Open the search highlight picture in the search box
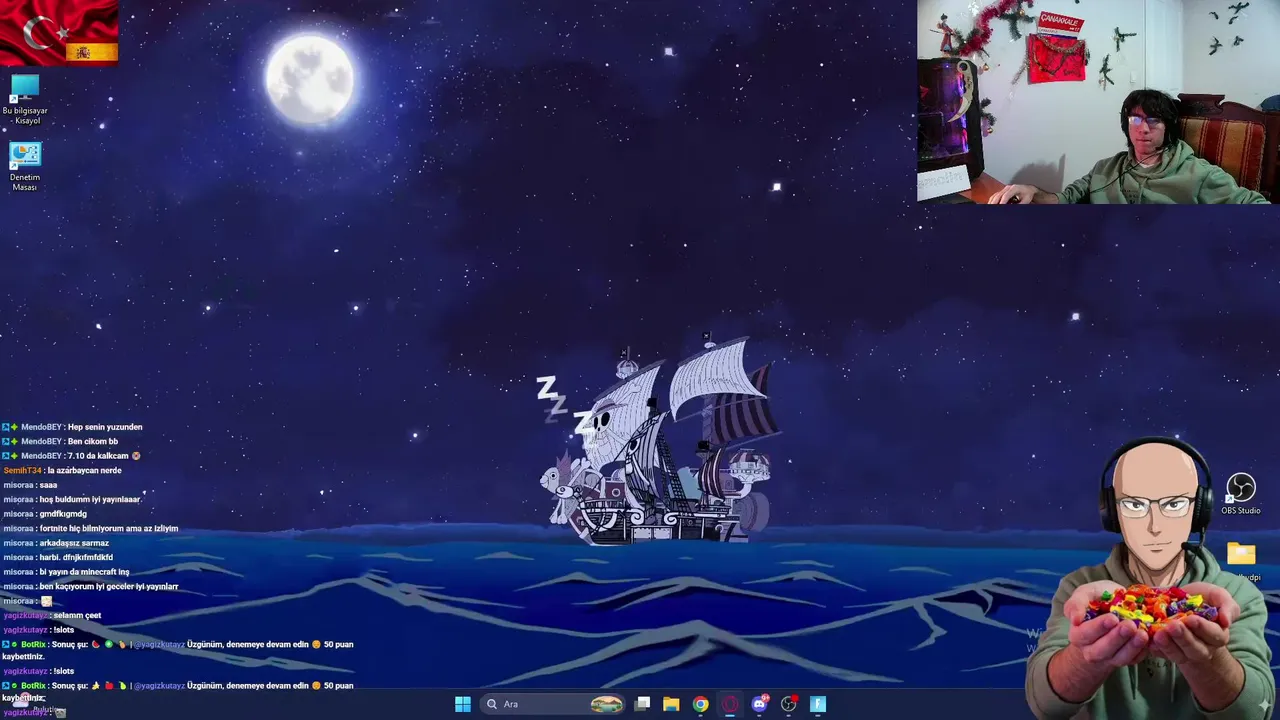Viewport: 1280px width, 720px height. 606,704
